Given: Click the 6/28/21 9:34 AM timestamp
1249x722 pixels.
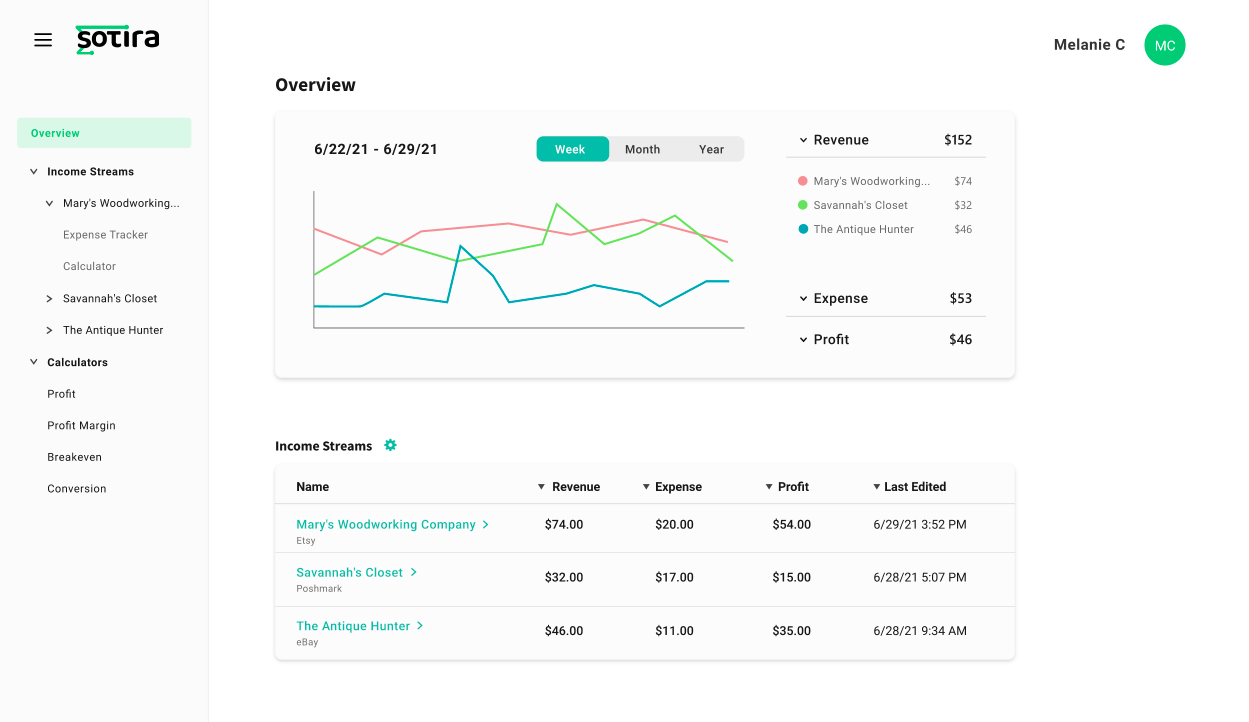Looking at the screenshot, I should tap(920, 631).
